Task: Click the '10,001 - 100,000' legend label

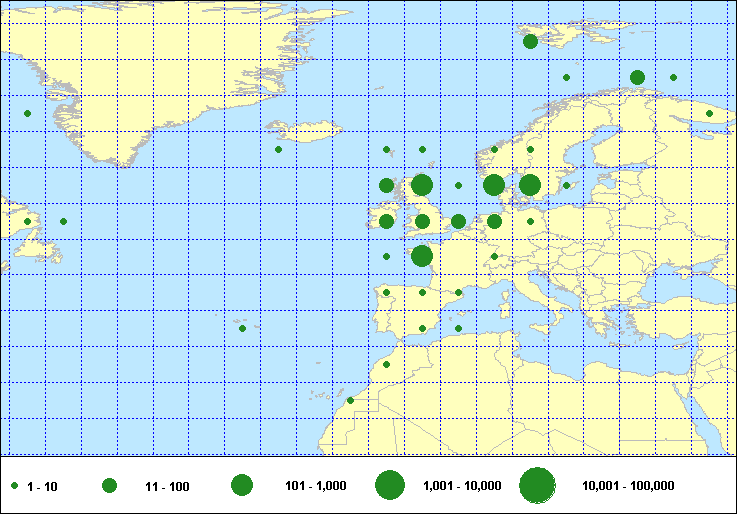Action: tap(628, 486)
